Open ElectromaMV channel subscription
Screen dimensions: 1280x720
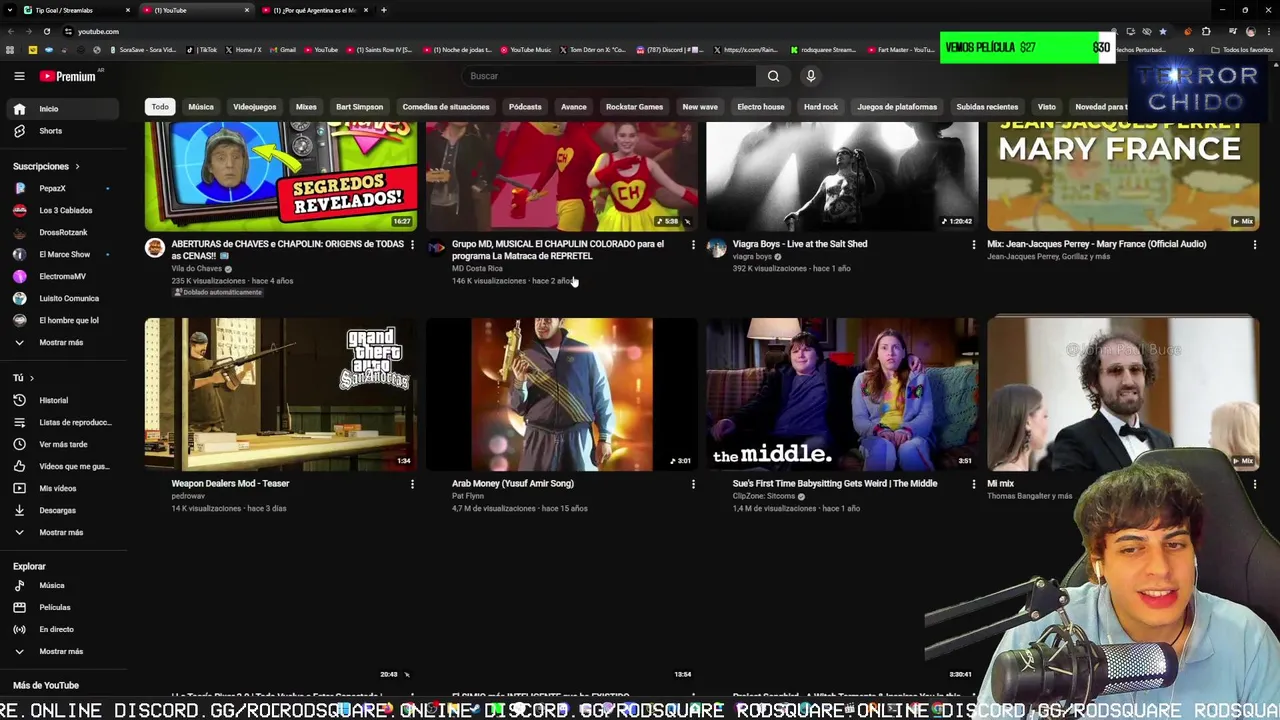tap(62, 276)
